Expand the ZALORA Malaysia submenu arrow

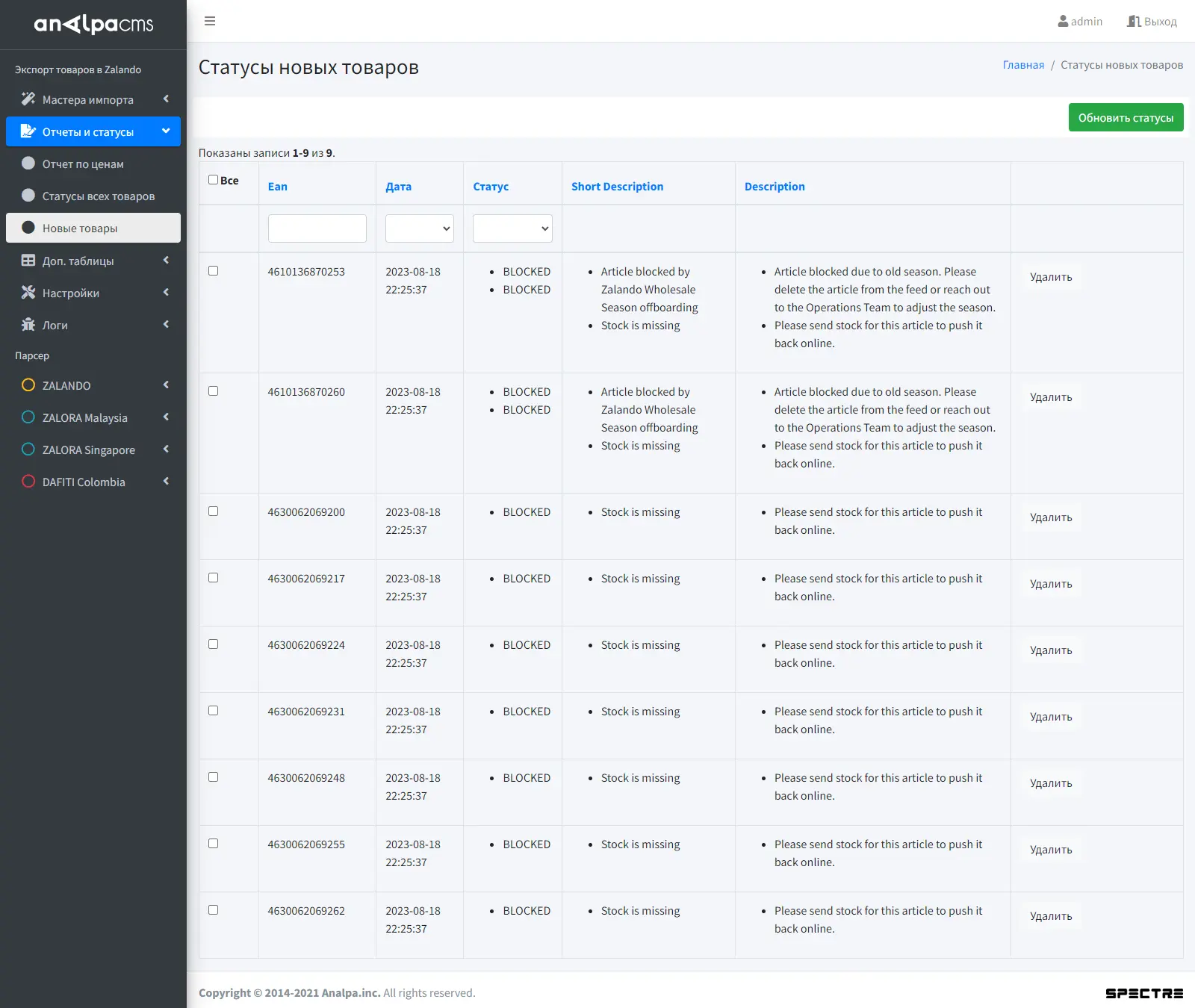[x=166, y=417]
